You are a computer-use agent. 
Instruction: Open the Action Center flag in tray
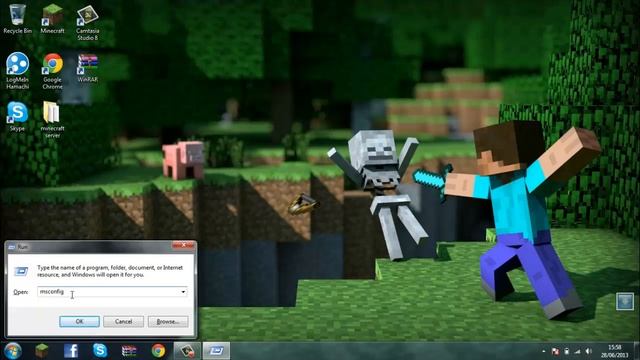555,351
